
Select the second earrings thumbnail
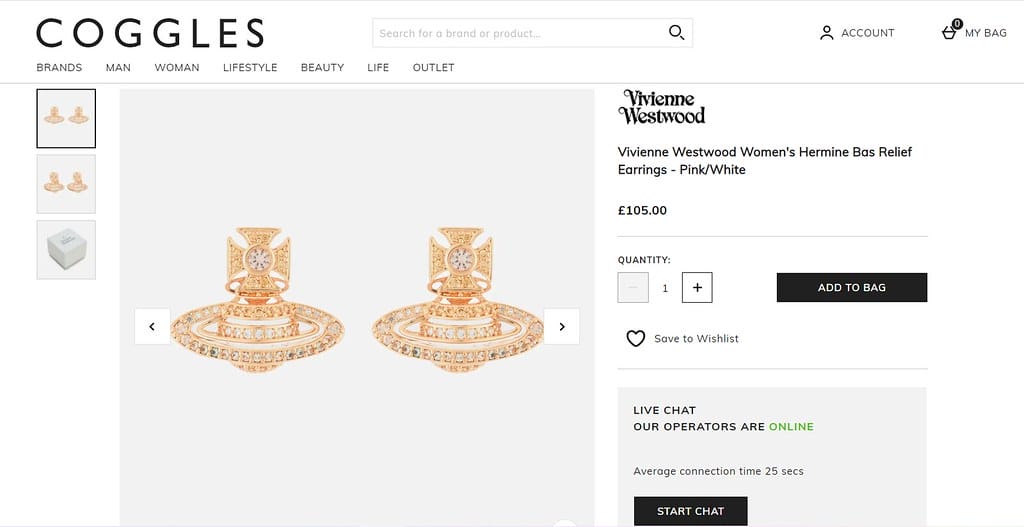(66, 184)
